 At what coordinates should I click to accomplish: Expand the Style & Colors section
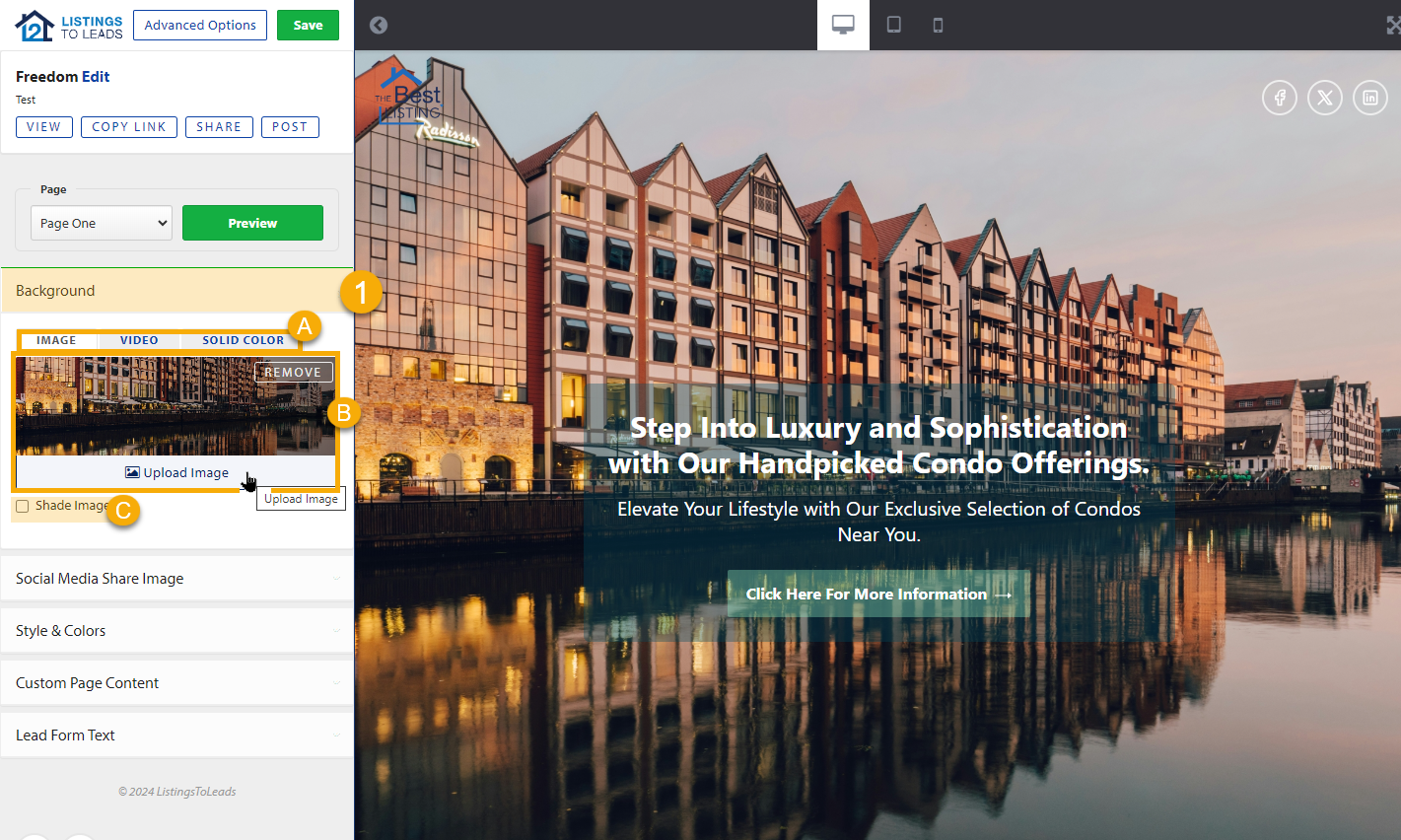(176, 631)
